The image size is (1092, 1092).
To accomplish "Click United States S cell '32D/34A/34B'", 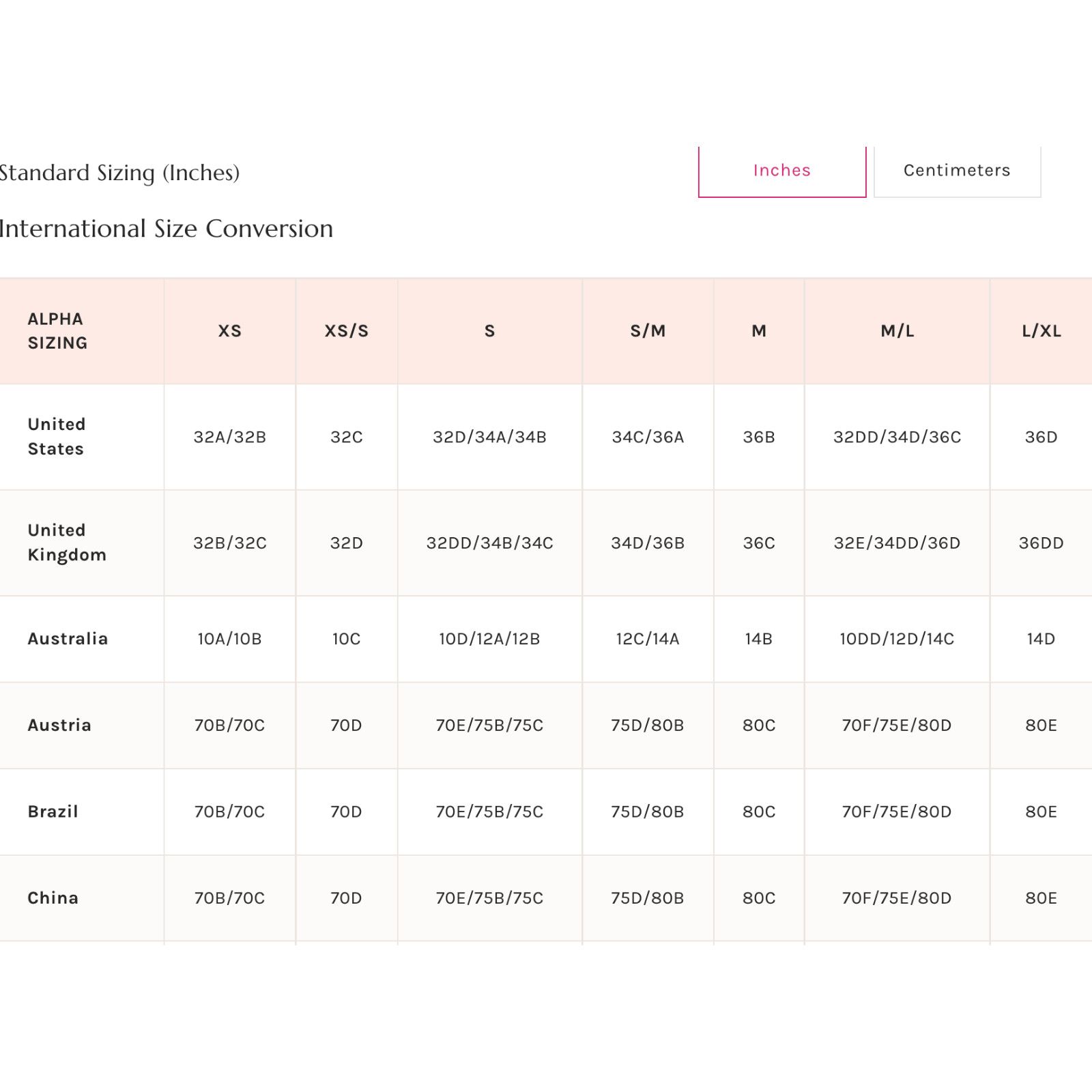I will (x=490, y=437).
